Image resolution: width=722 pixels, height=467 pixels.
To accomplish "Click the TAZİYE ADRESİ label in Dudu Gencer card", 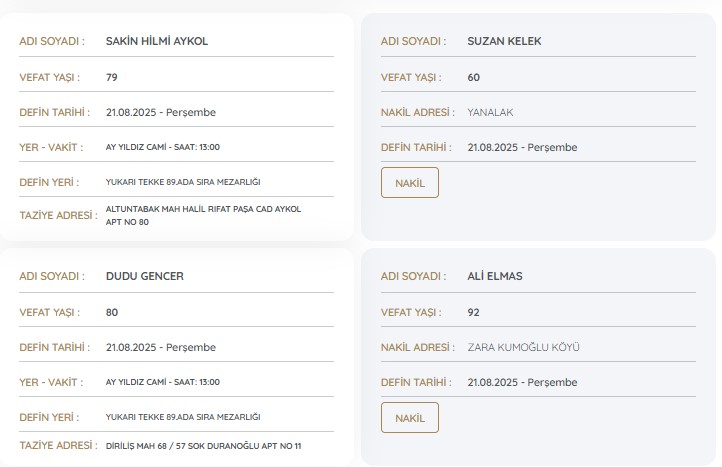I will coord(53,445).
